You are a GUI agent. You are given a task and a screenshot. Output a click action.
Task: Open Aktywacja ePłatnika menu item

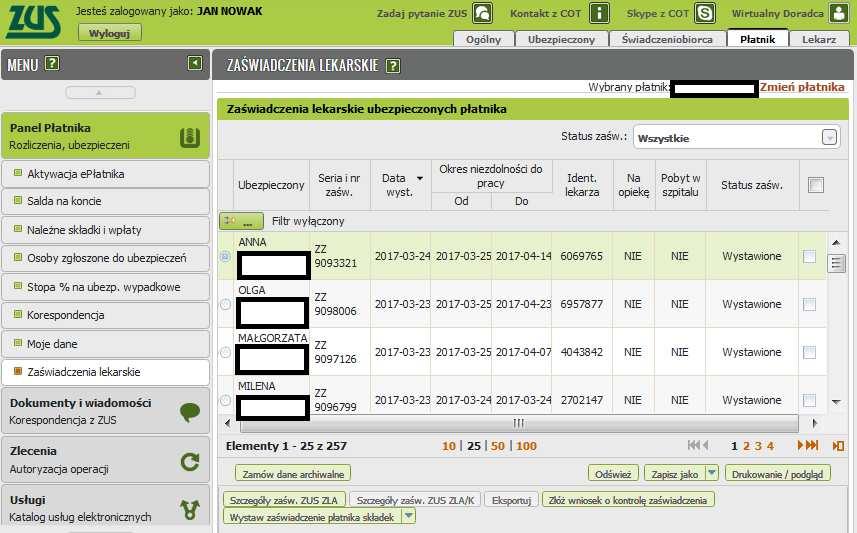(x=105, y=174)
